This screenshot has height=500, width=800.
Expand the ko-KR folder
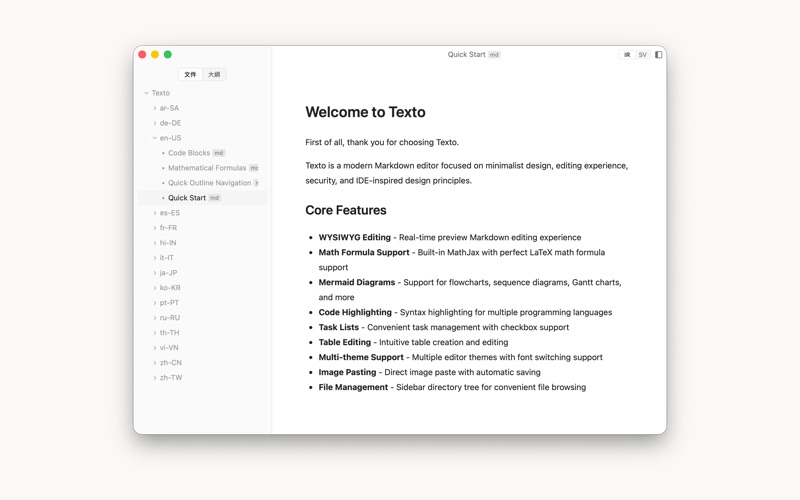[x=155, y=288]
